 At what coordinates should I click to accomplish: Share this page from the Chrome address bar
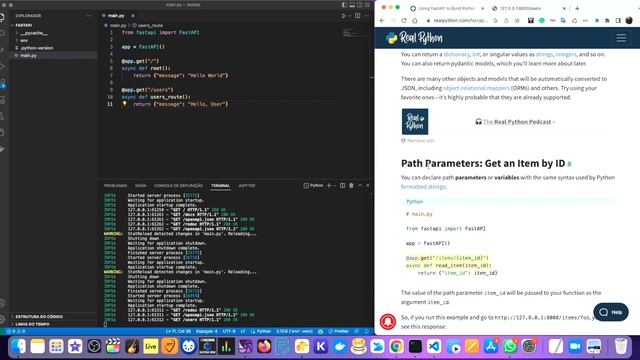(506, 20)
